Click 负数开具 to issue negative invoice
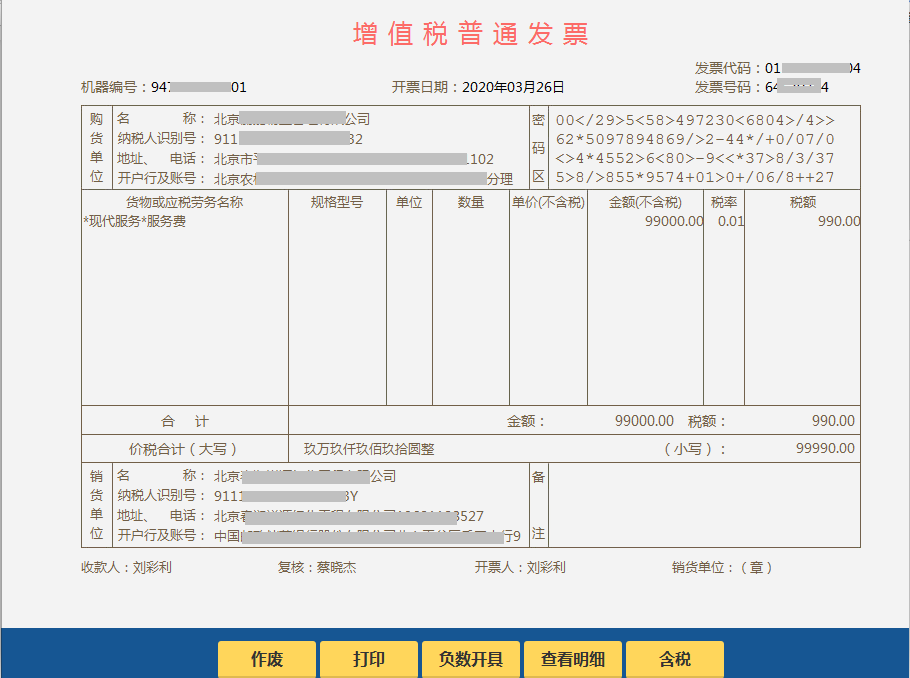 (x=470, y=658)
